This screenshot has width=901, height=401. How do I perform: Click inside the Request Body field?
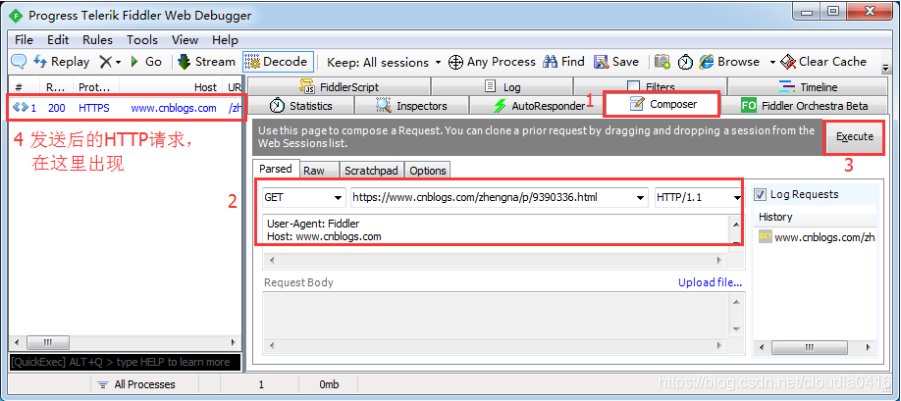(x=495, y=315)
